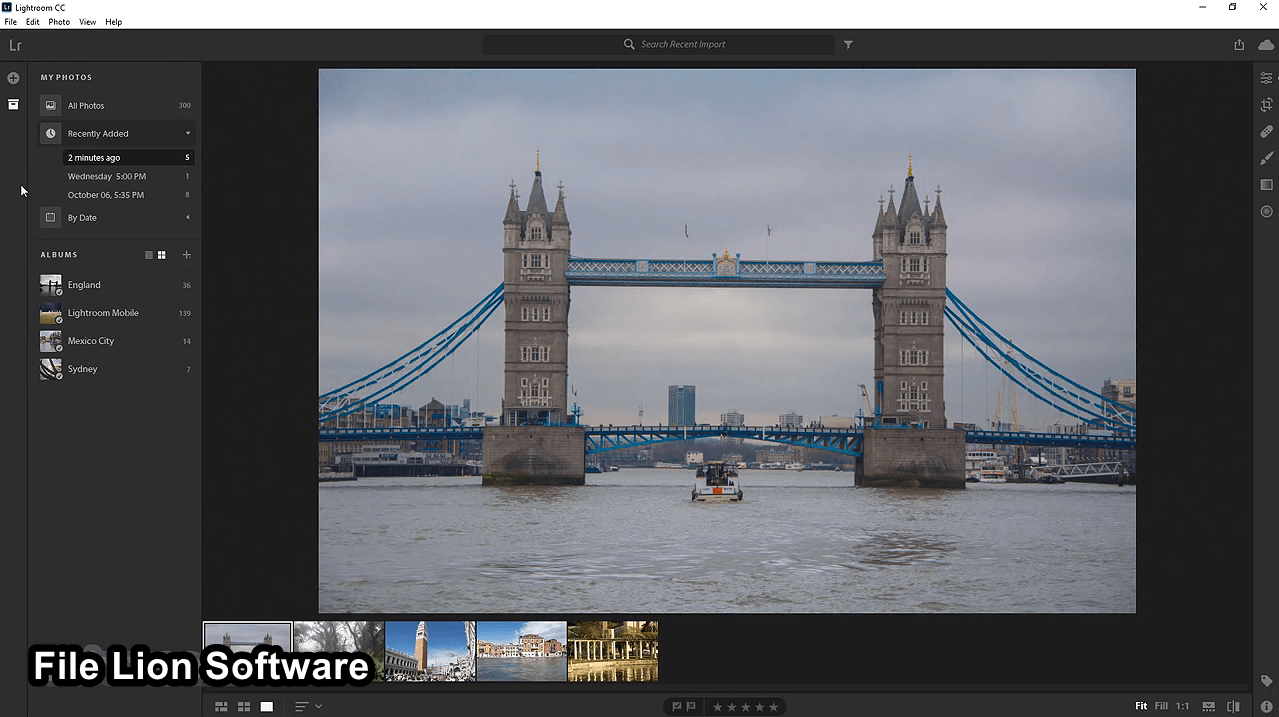Open the sort order dropdown

tap(308, 706)
